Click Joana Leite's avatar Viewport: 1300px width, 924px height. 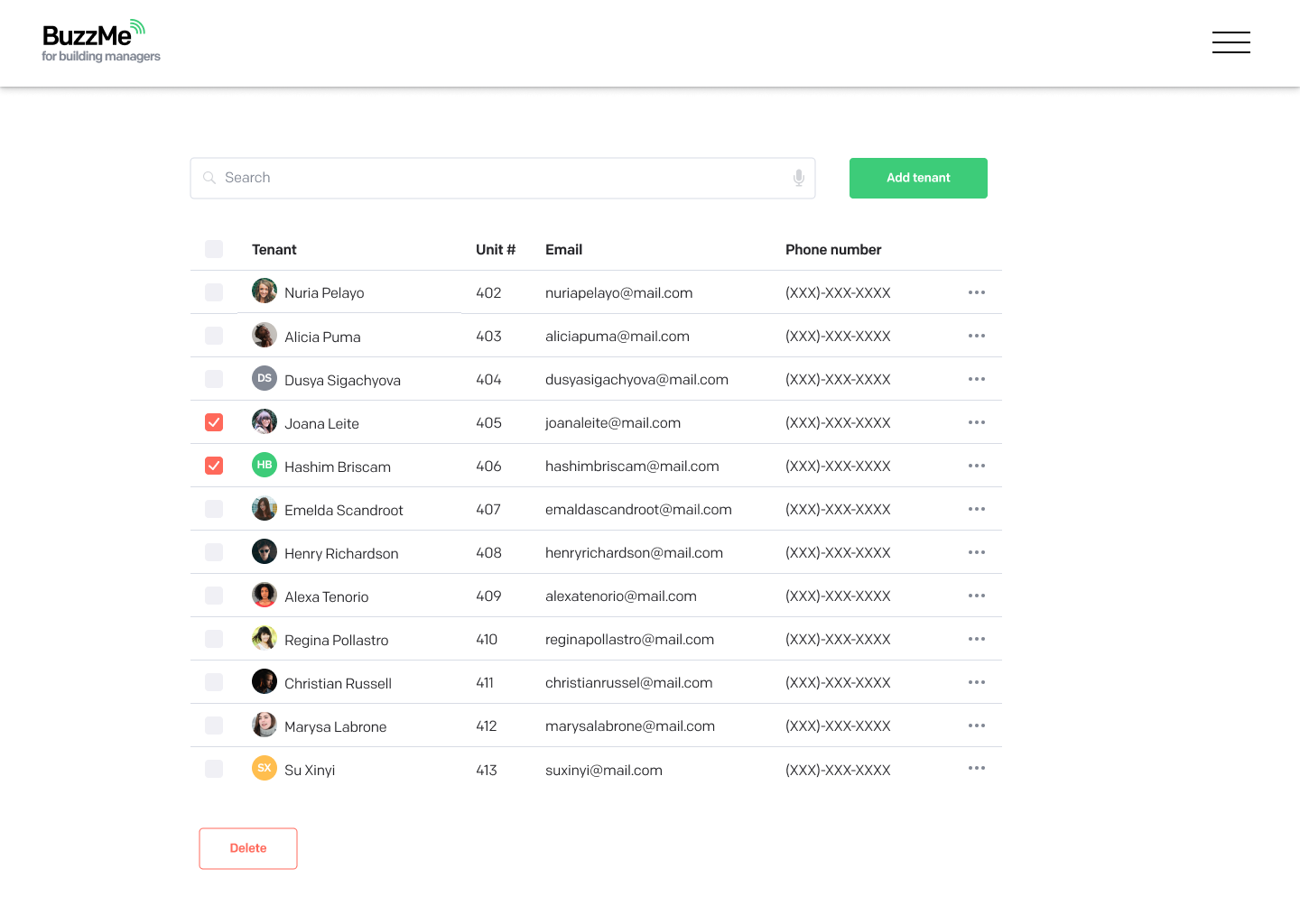tap(265, 421)
